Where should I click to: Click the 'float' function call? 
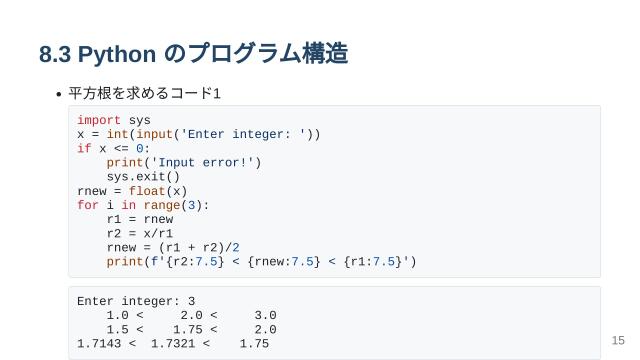click(x=147, y=191)
